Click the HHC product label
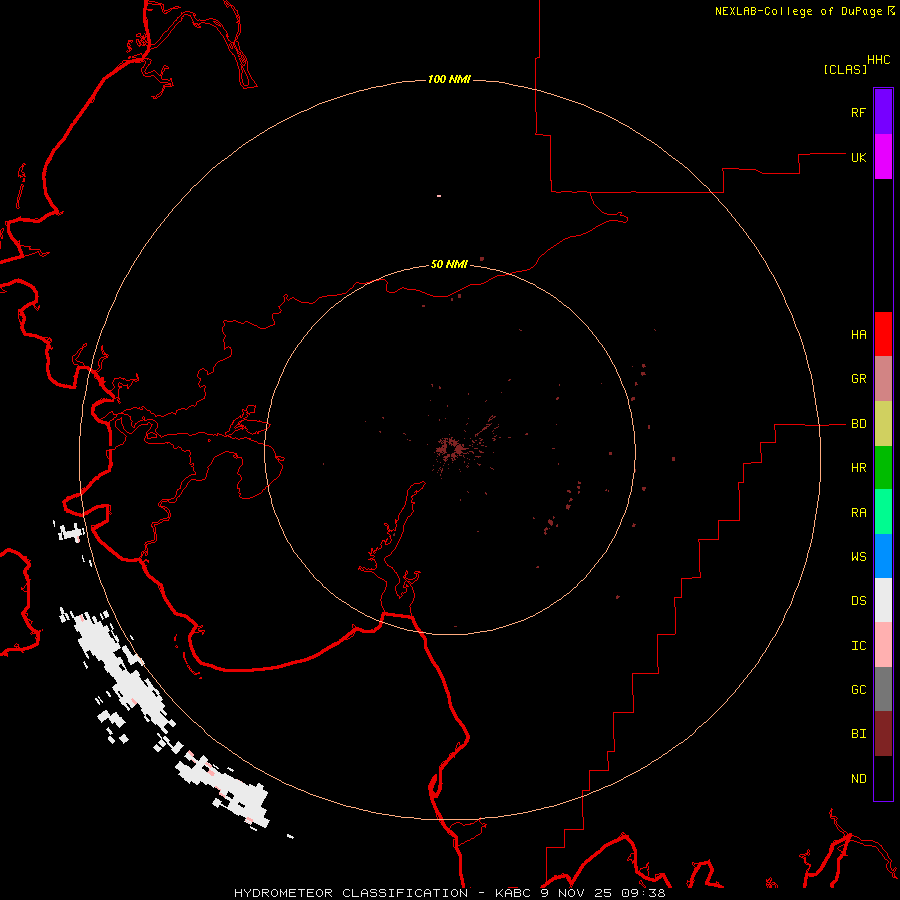Image resolution: width=900 pixels, height=900 pixels. point(879,60)
